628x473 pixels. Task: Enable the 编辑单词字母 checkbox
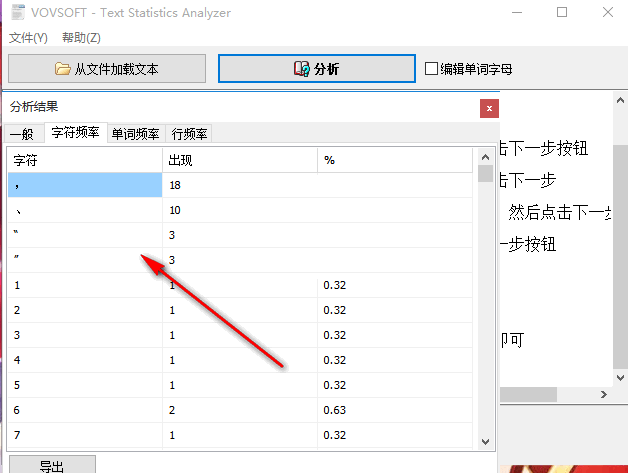click(431, 68)
